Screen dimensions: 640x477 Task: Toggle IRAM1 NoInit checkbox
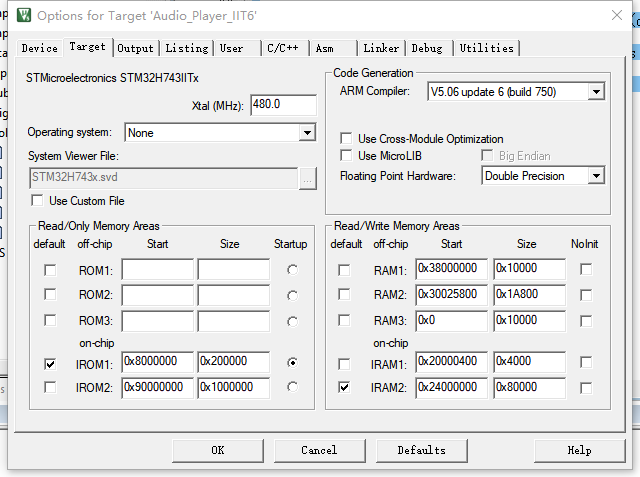click(586, 362)
